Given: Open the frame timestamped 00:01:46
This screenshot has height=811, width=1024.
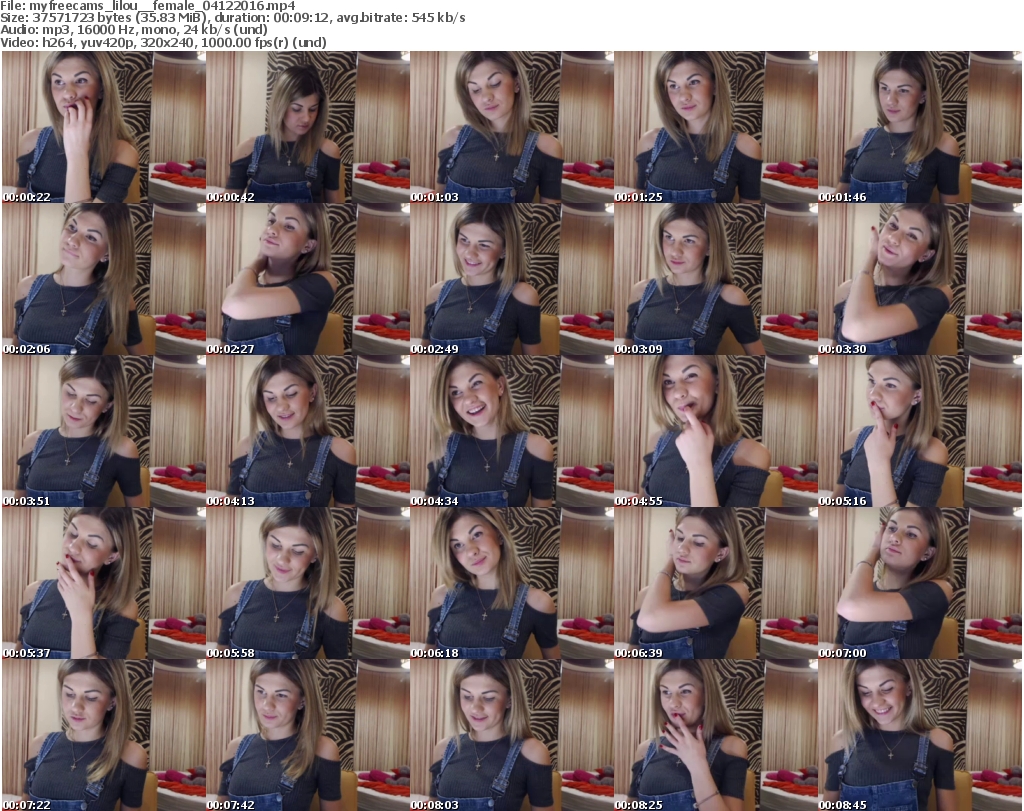Looking at the screenshot, I should tap(920, 127).
